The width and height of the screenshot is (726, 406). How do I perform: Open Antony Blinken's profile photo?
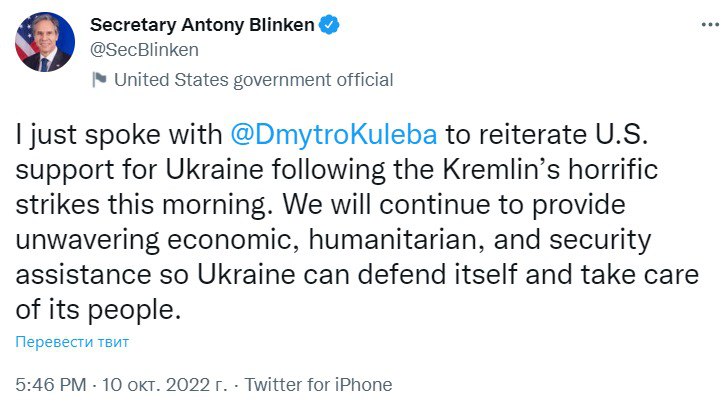(42, 43)
